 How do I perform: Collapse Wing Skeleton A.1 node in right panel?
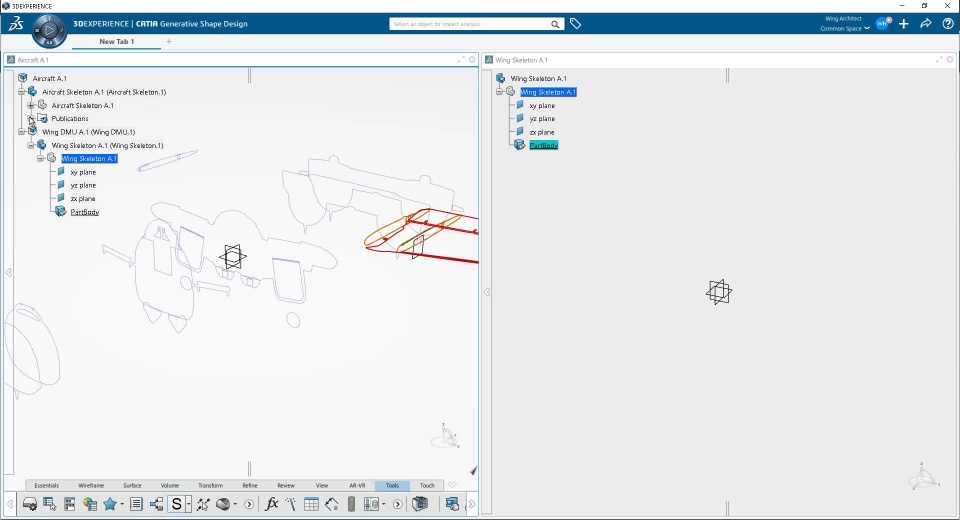[499, 92]
